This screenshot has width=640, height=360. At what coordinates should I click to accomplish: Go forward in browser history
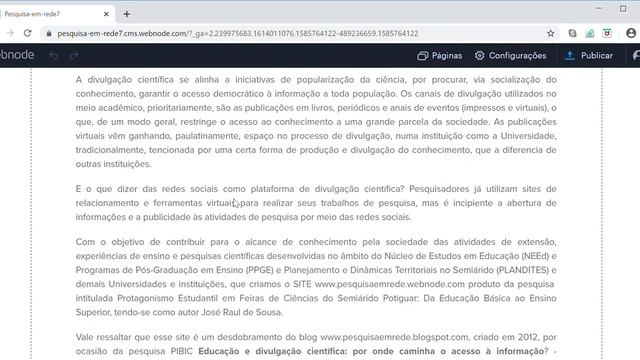point(10,33)
